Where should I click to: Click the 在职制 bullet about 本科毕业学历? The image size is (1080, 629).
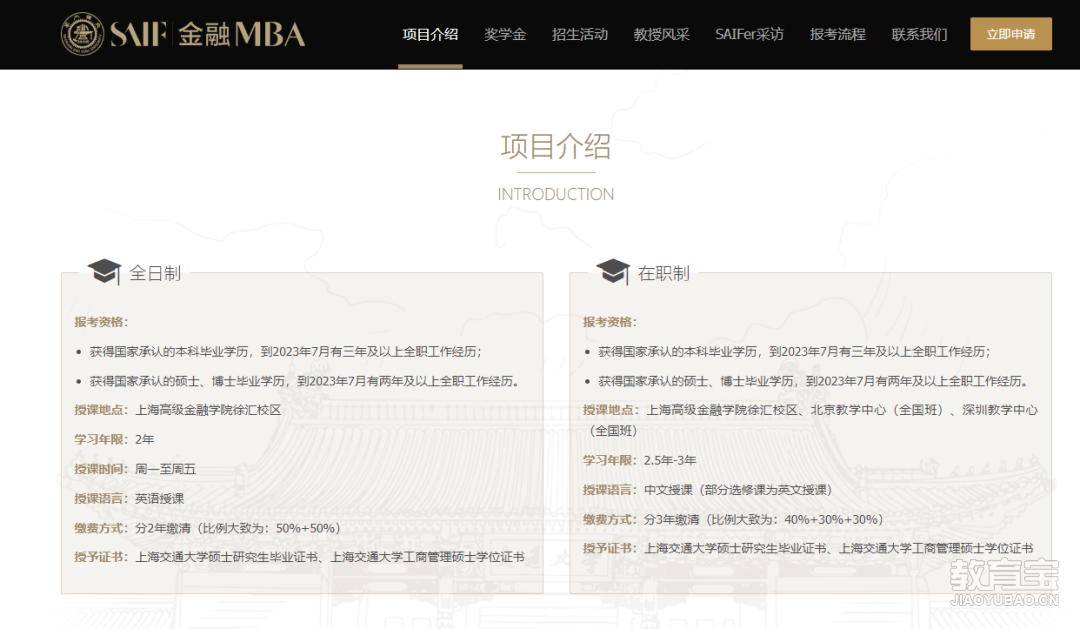point(794,351)
